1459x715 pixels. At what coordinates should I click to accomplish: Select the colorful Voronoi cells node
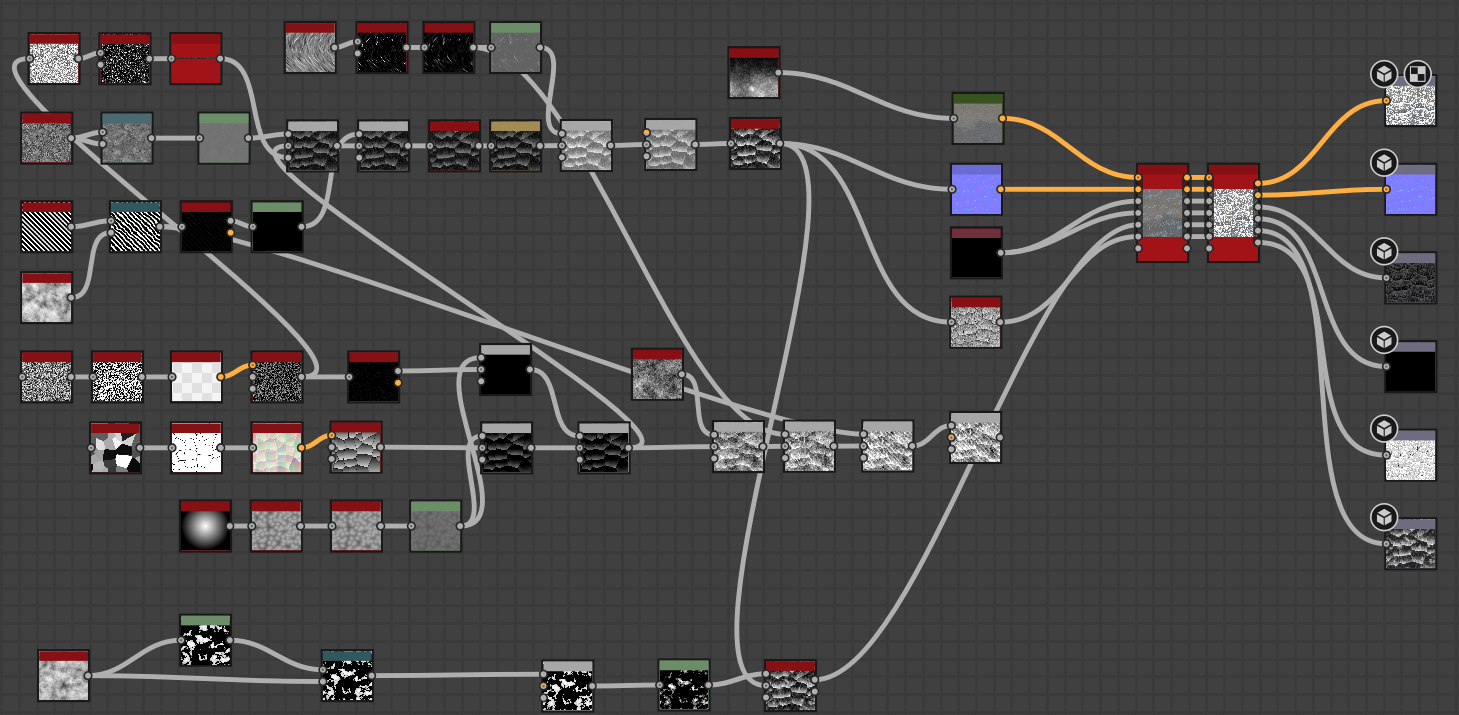276,448
